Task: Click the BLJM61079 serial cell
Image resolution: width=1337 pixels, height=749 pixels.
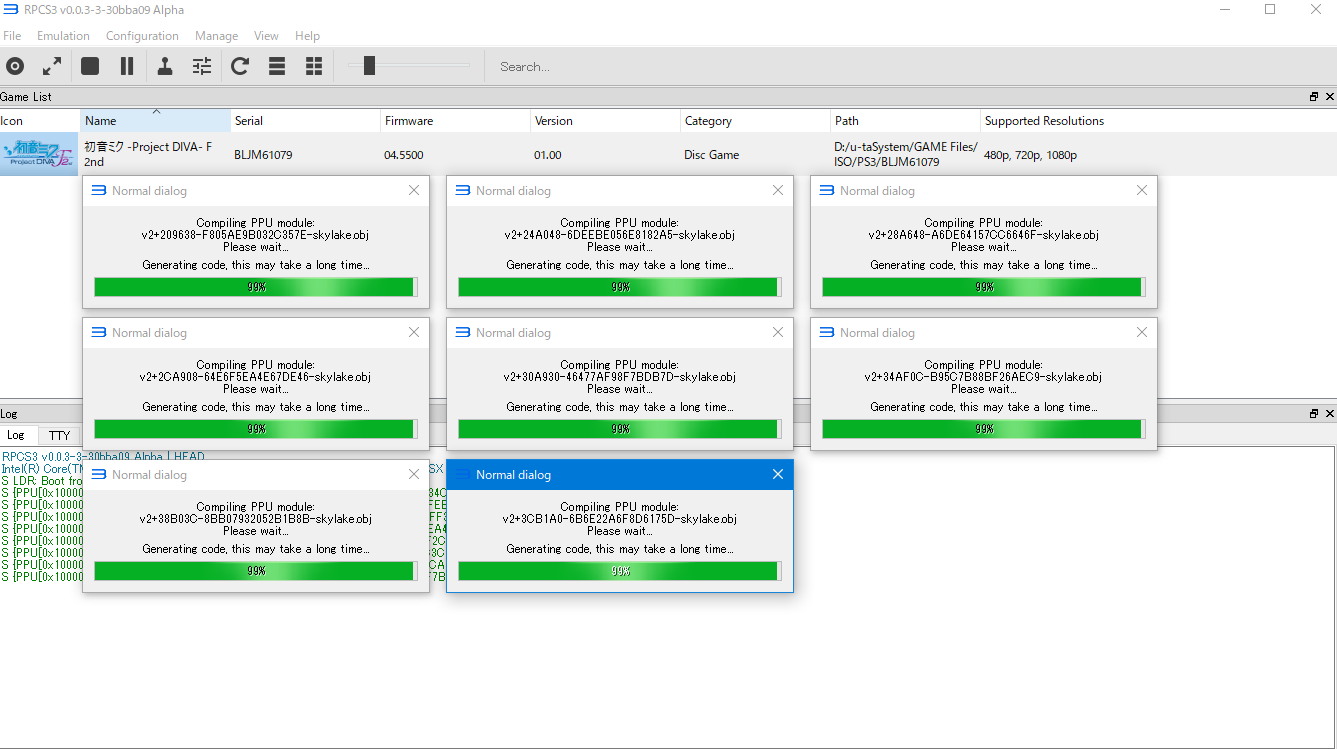Action: tap(263, 155)
